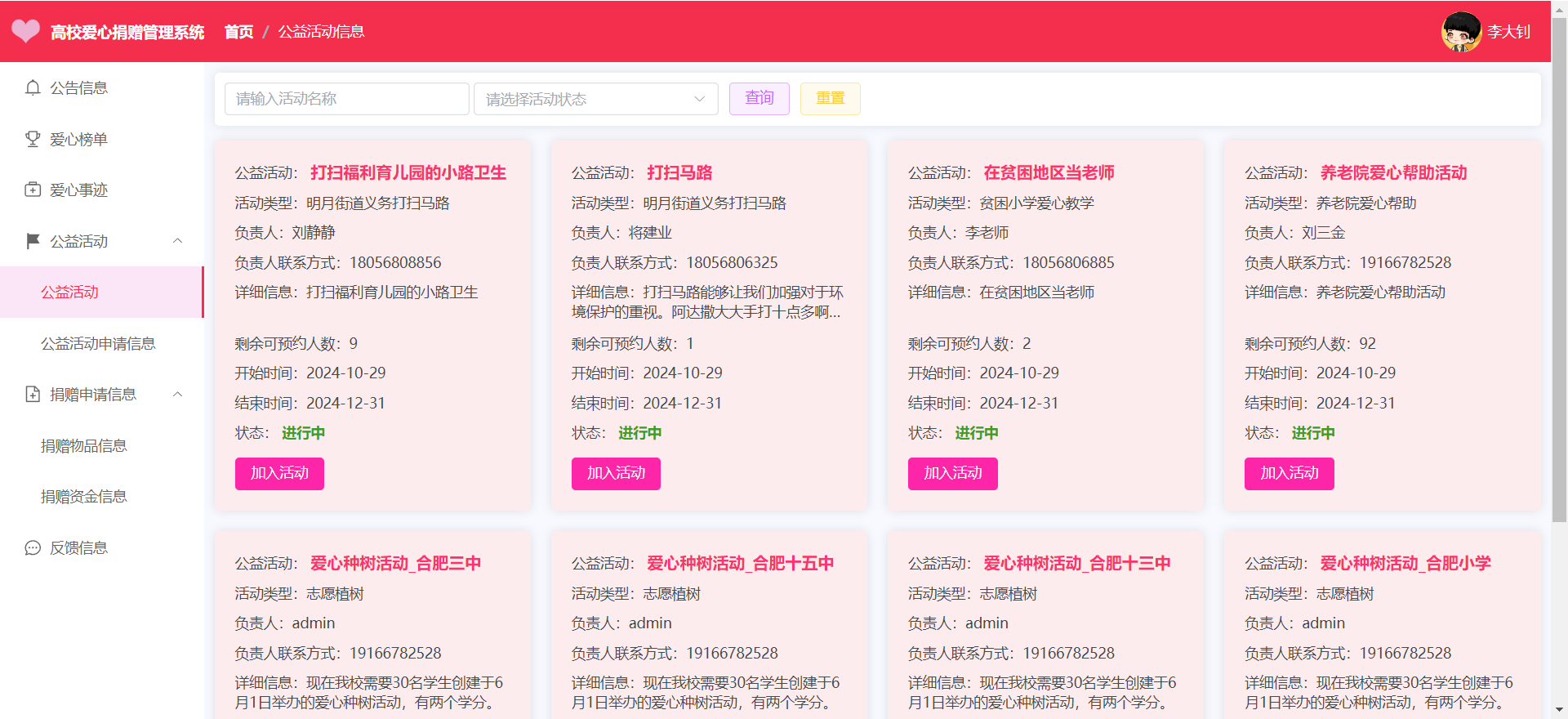Join the 在贫困地区当老师 activity
Screen dimensions: 1568x719
click(x=953, y=473)
